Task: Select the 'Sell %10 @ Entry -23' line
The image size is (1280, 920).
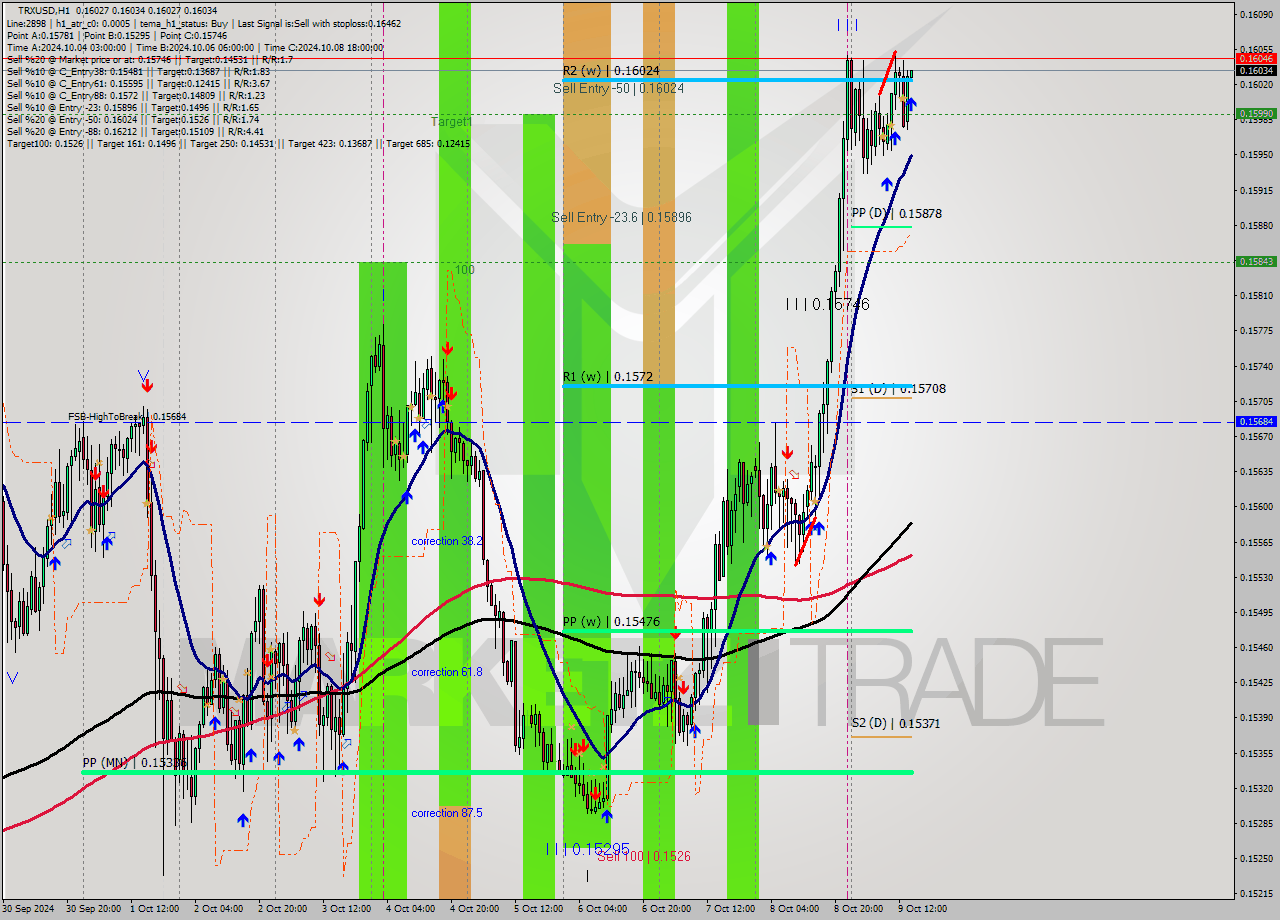Action: point(132,107)
